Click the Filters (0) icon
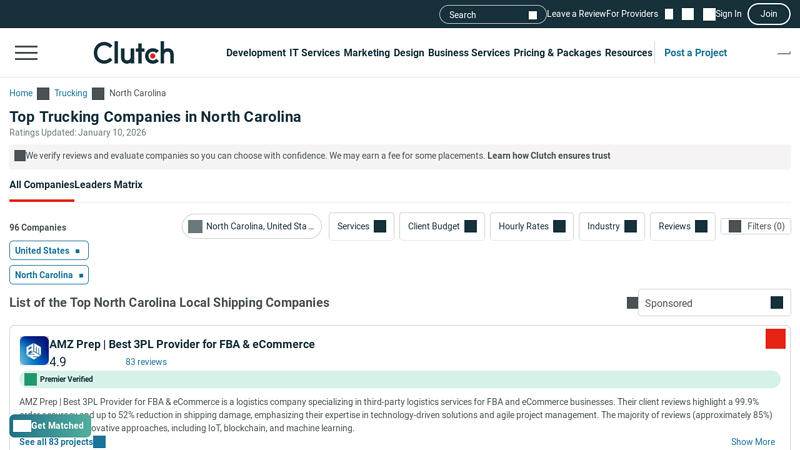This screenshot has height=450, width=800. pyautogui.click(x=735, y=226)
